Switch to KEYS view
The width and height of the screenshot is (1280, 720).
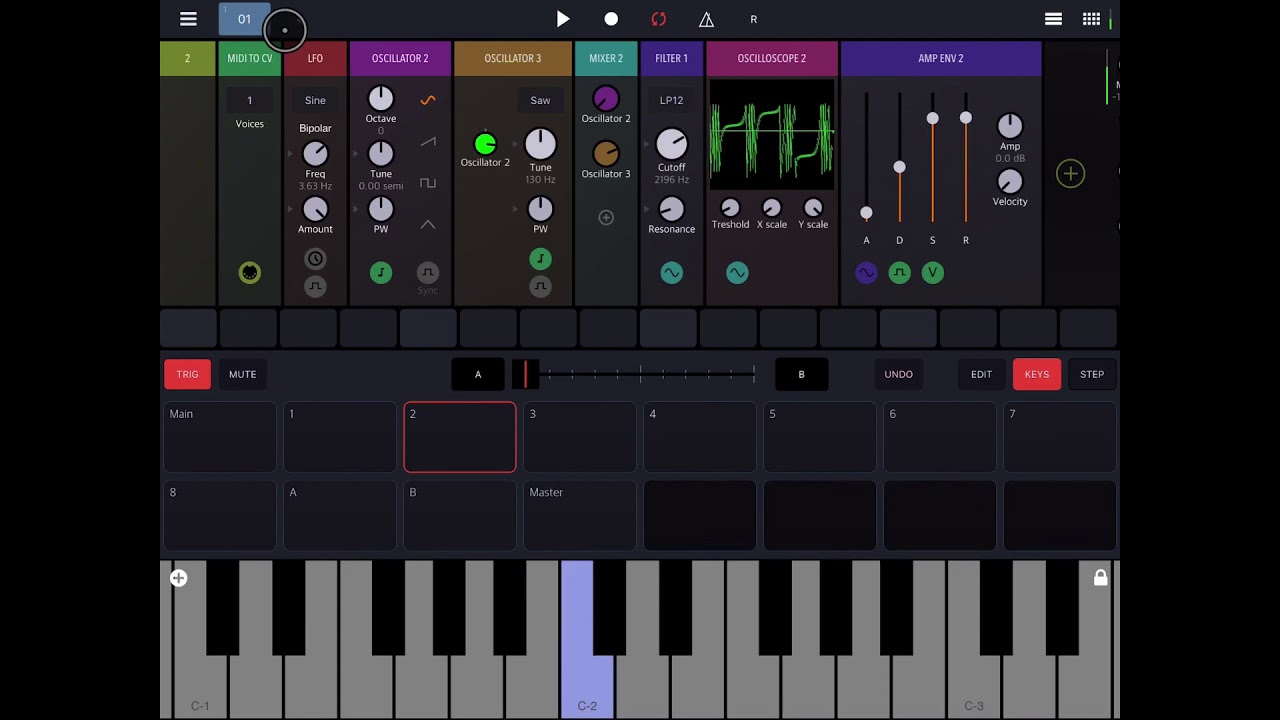(1037, 374)
